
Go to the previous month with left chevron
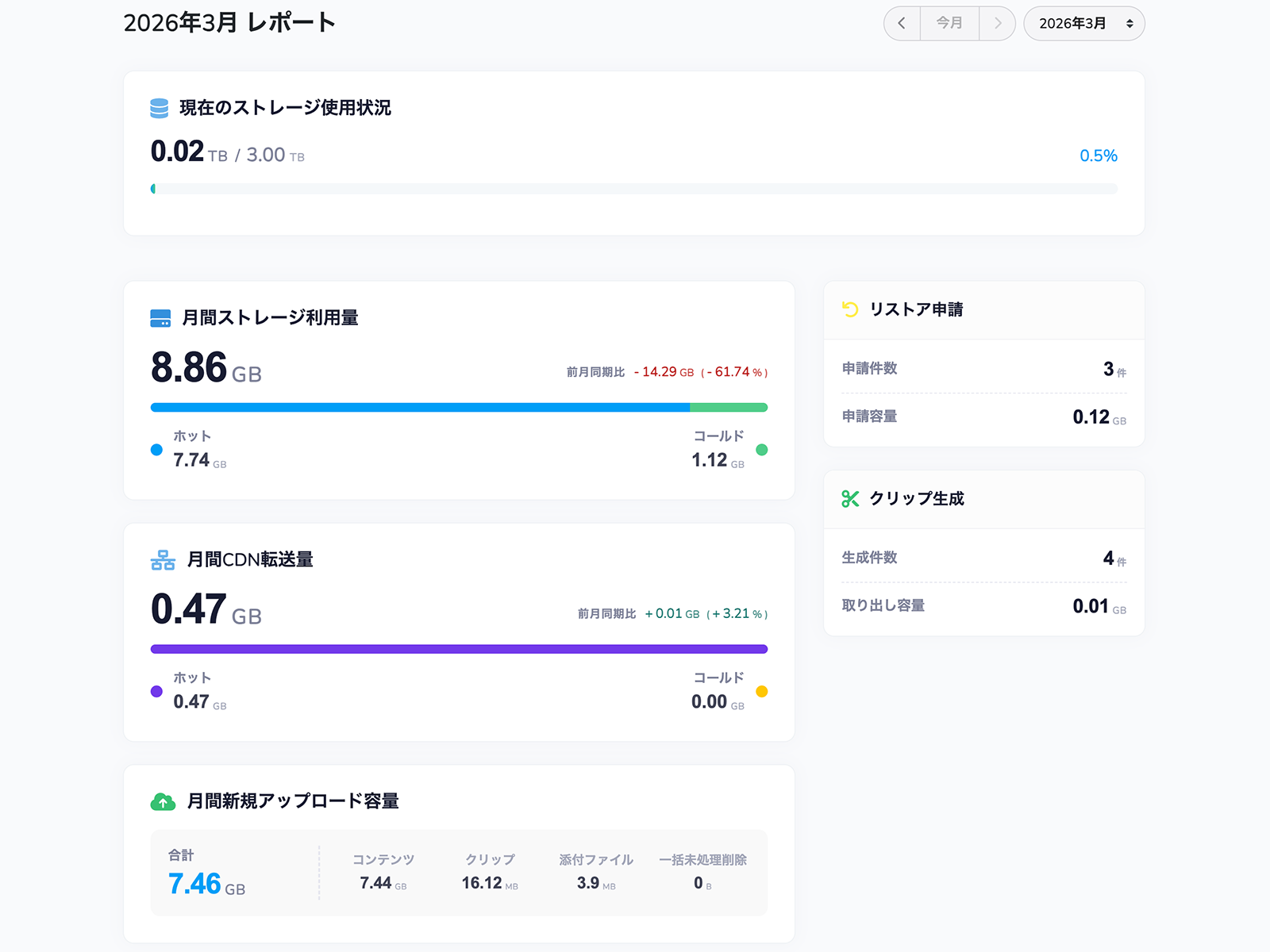pyautogui.click(x=902, y=23)
